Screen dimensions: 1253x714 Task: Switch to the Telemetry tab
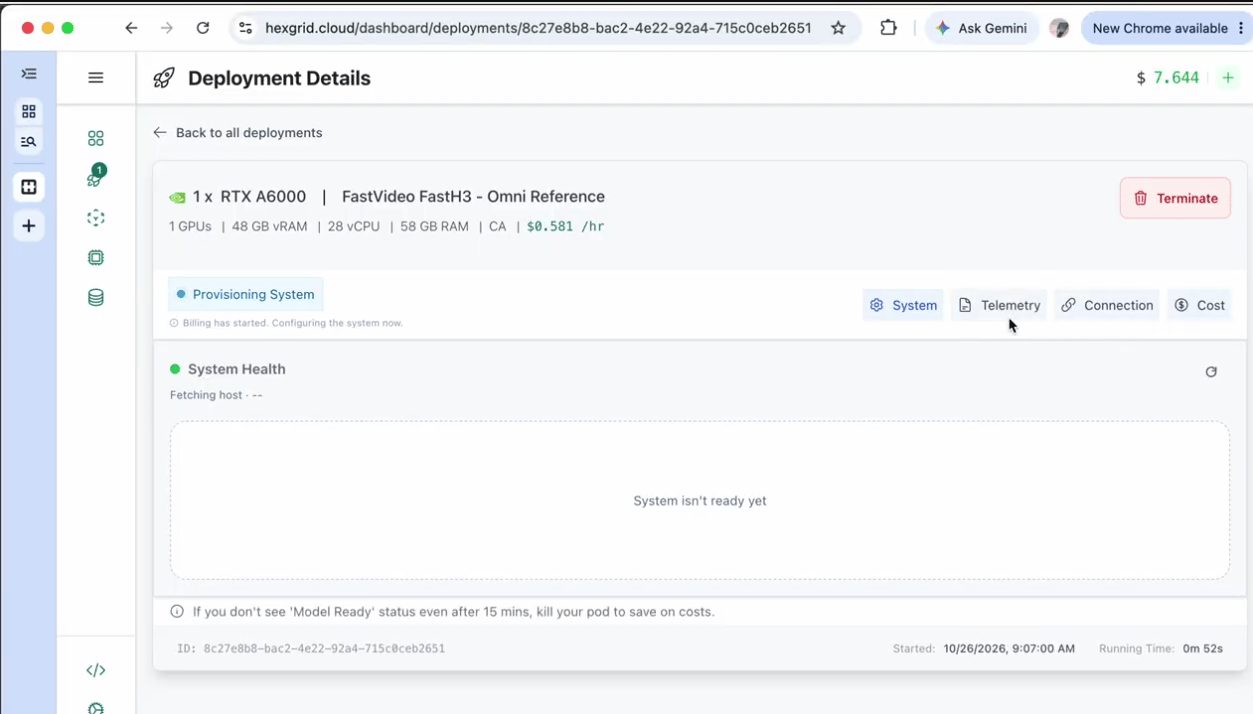(999, 305)
